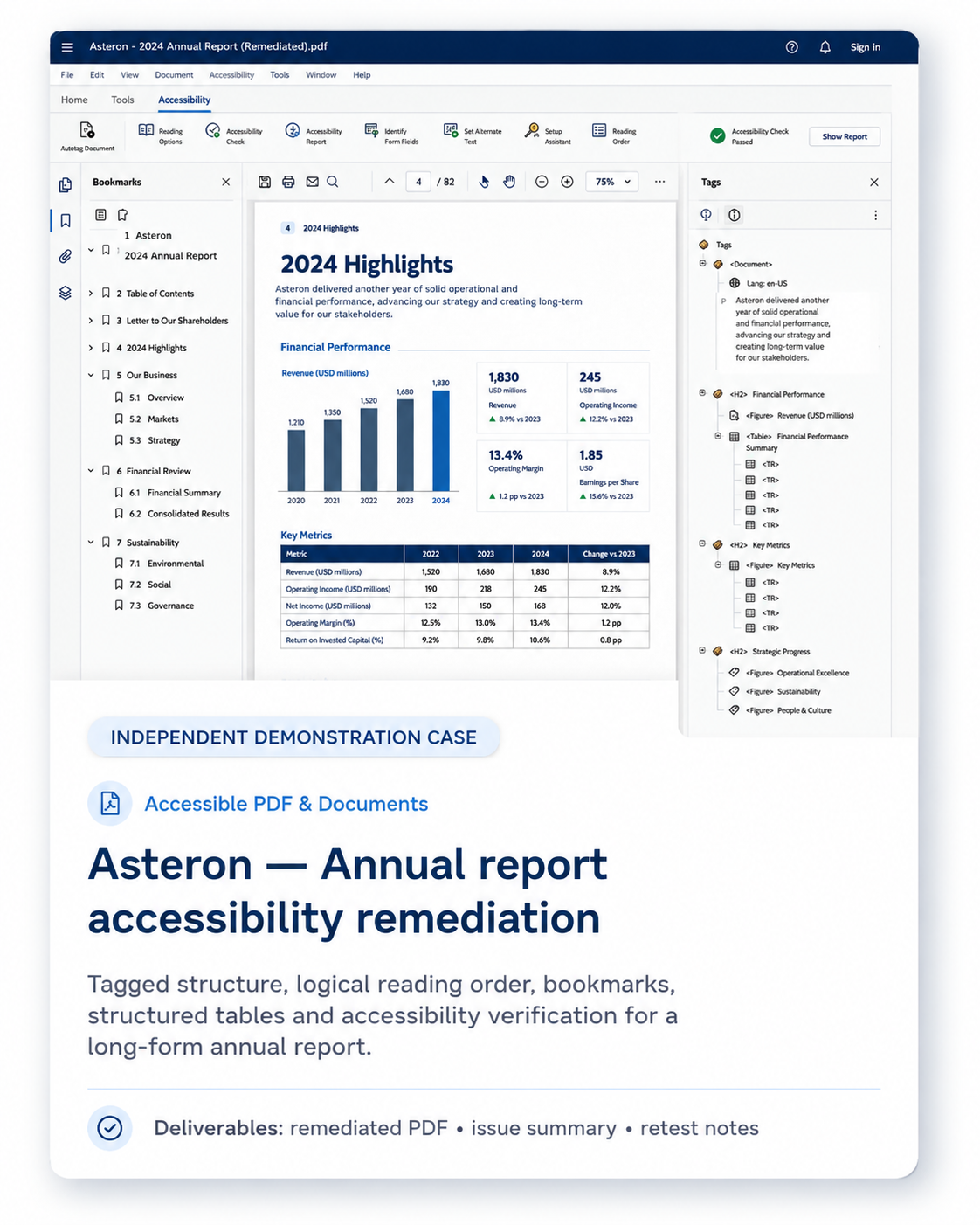980x1225 pixels.
Task: Open the 6.2 Consolidated Results bookmark
Action: coord(172,514)
